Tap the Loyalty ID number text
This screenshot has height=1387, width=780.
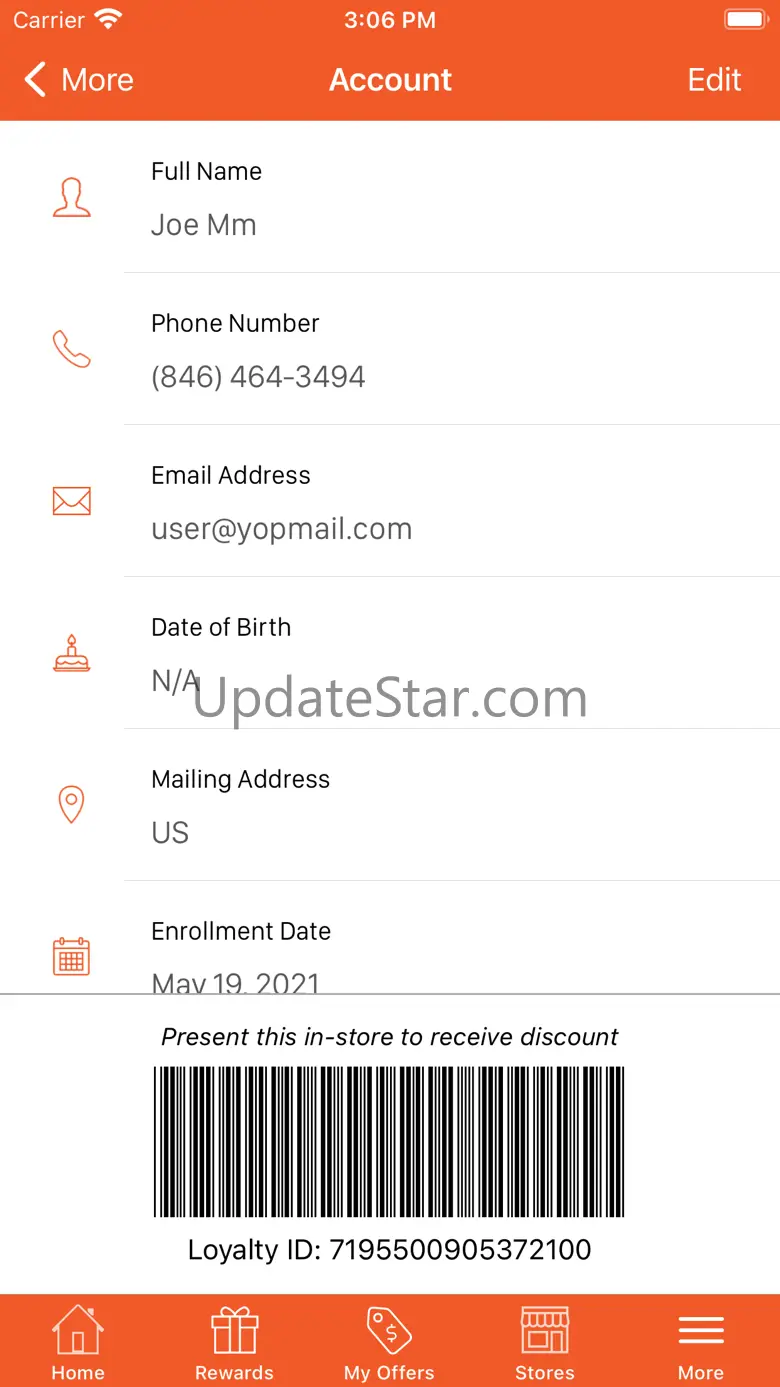390,1250
